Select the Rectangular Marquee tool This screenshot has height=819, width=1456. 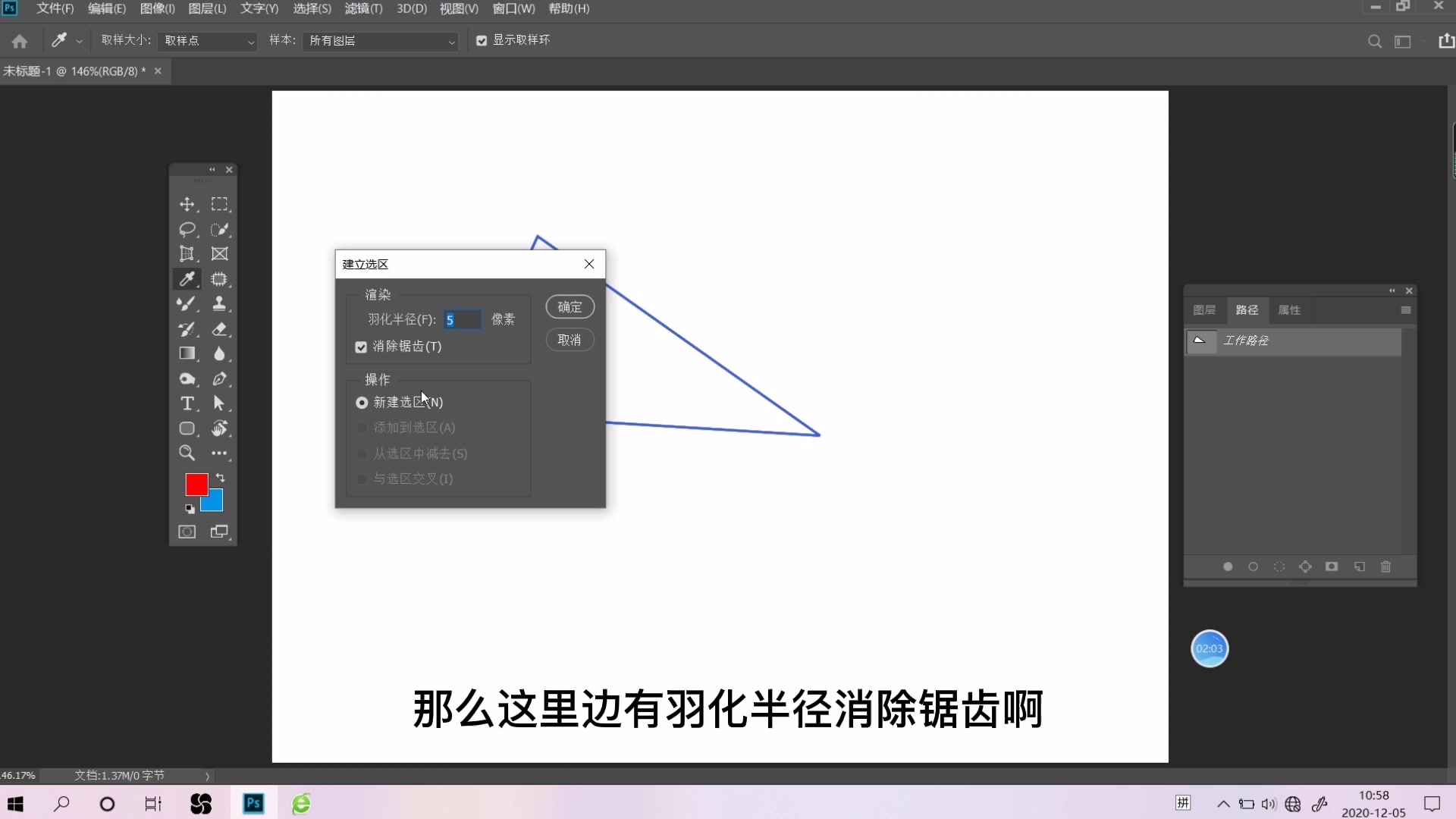pos(219,205)
